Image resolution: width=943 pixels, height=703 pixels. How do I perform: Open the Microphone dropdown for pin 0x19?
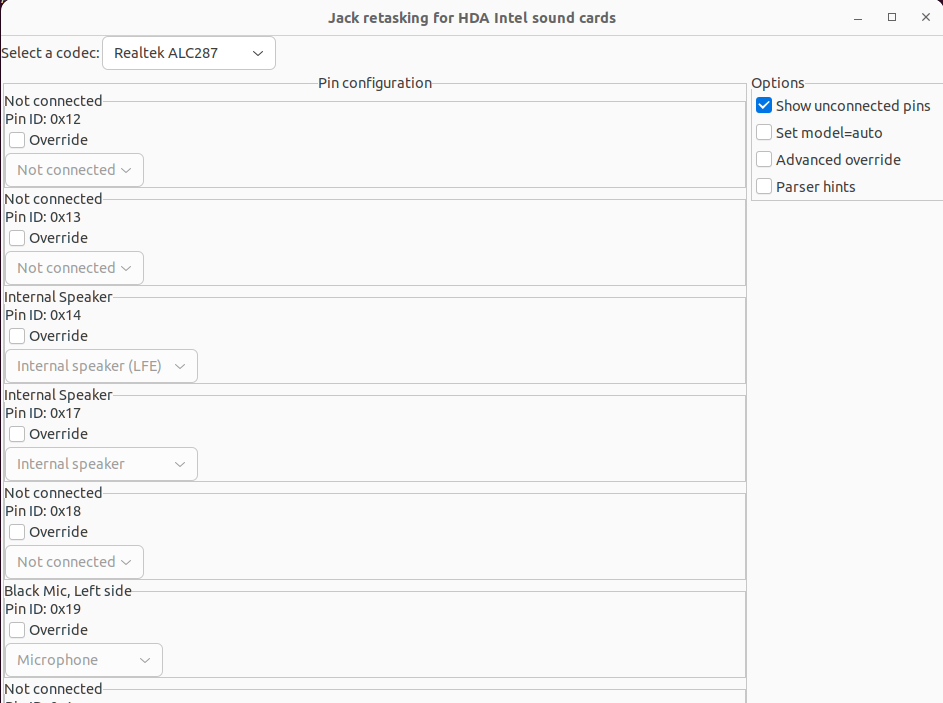click(x=84, y=660)
